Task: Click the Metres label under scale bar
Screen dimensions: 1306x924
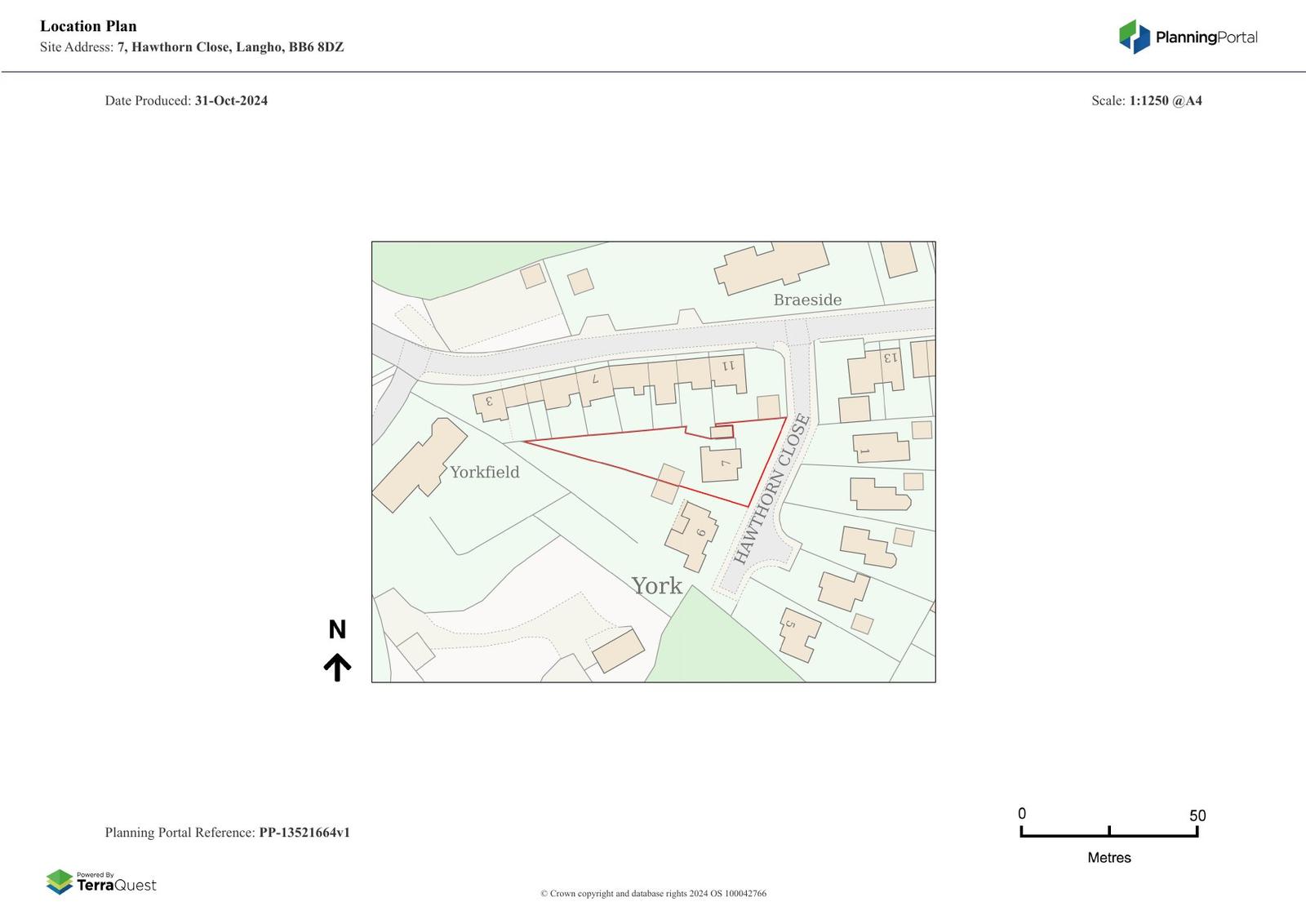Action: coord(1108,858)
